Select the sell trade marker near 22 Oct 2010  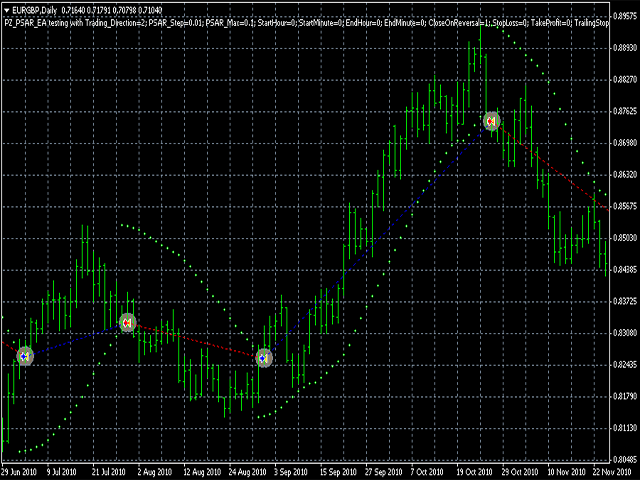[491, 121]
